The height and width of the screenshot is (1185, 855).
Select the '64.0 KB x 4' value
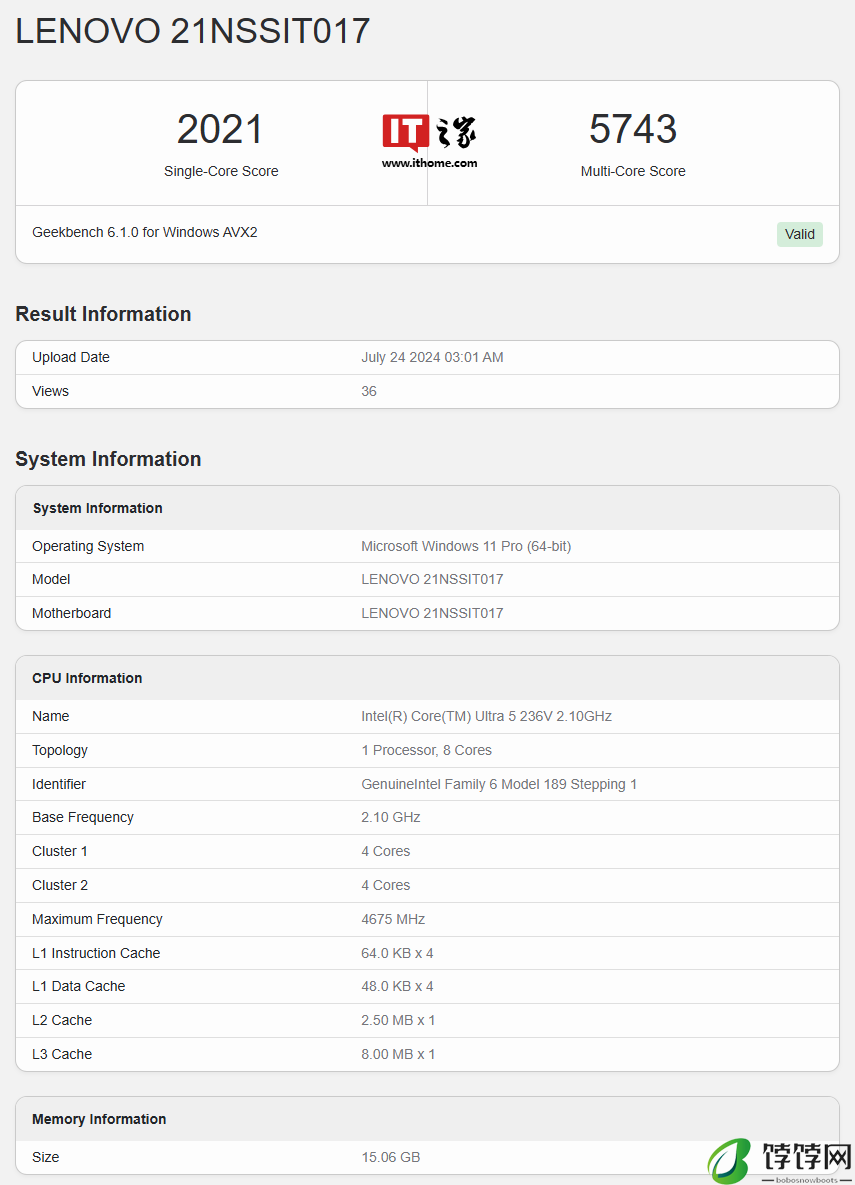[x=397, y=954]
